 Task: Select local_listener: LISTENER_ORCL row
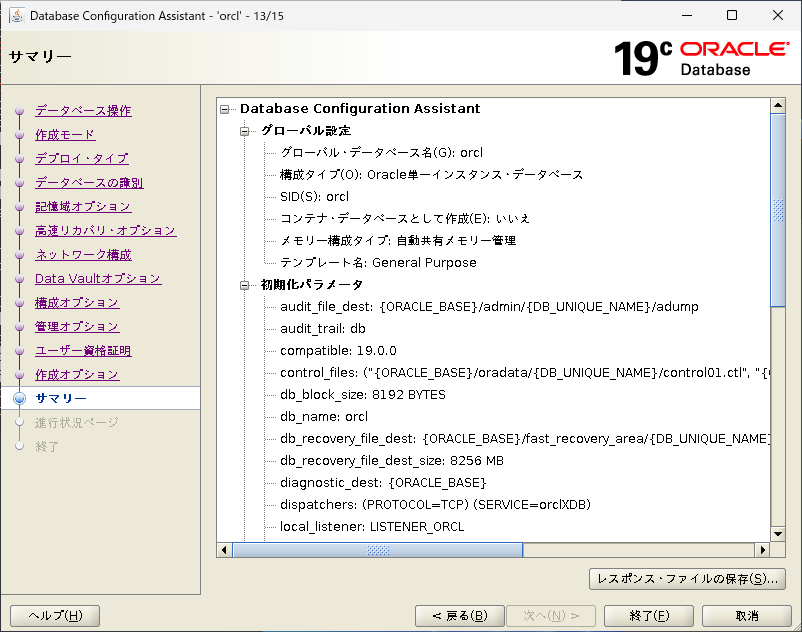(372, 527)
